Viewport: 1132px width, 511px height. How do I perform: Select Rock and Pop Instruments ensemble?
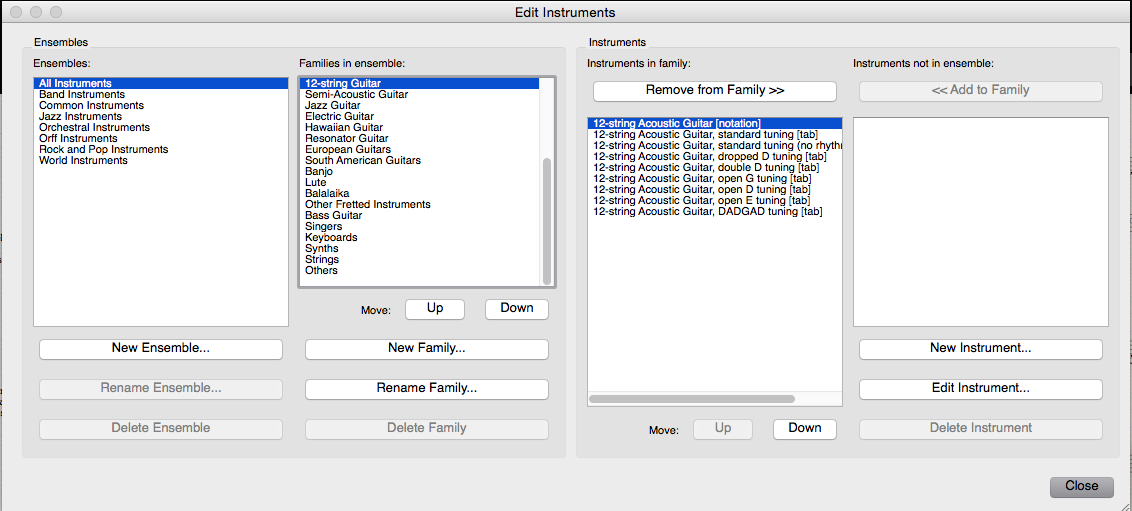click(x=103, y=150)
